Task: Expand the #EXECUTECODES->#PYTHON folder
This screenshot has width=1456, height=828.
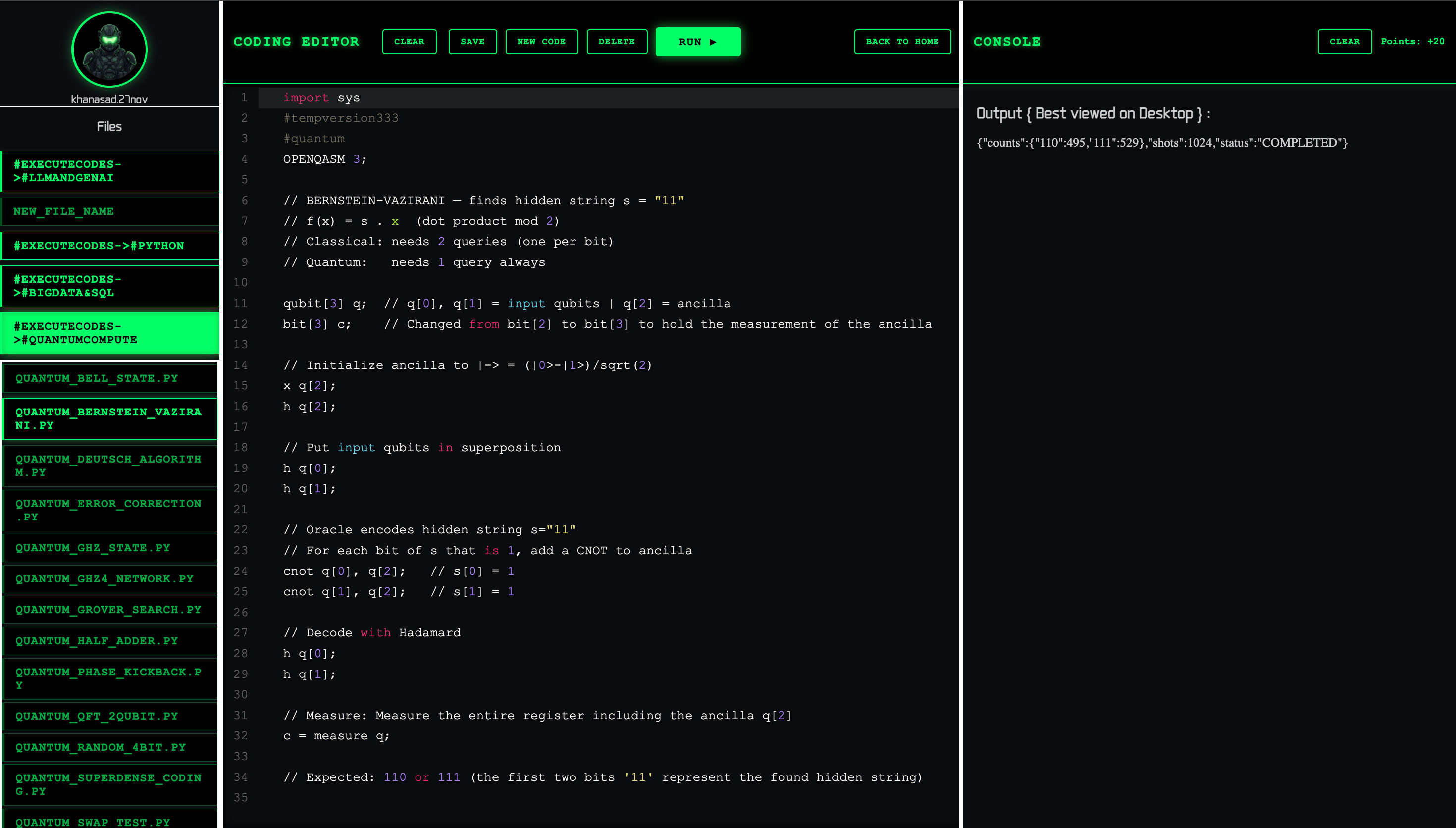Action: coord(110,246)
